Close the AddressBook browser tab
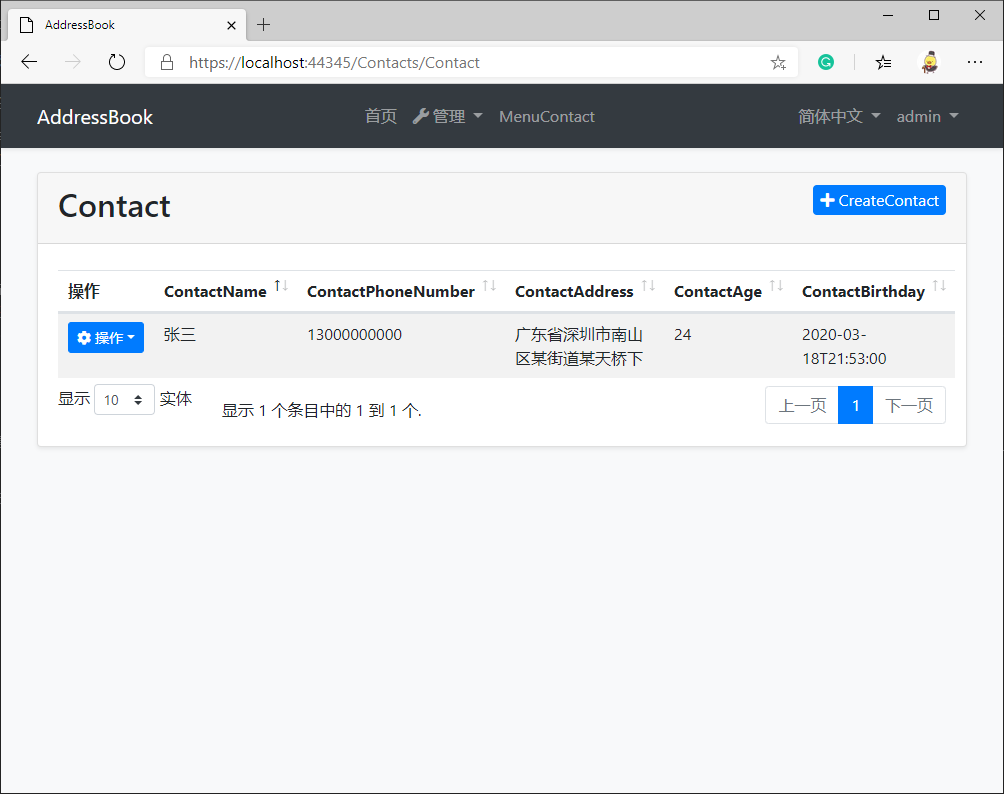Screen dimensions: 1004x794 (x=231, y=26)
